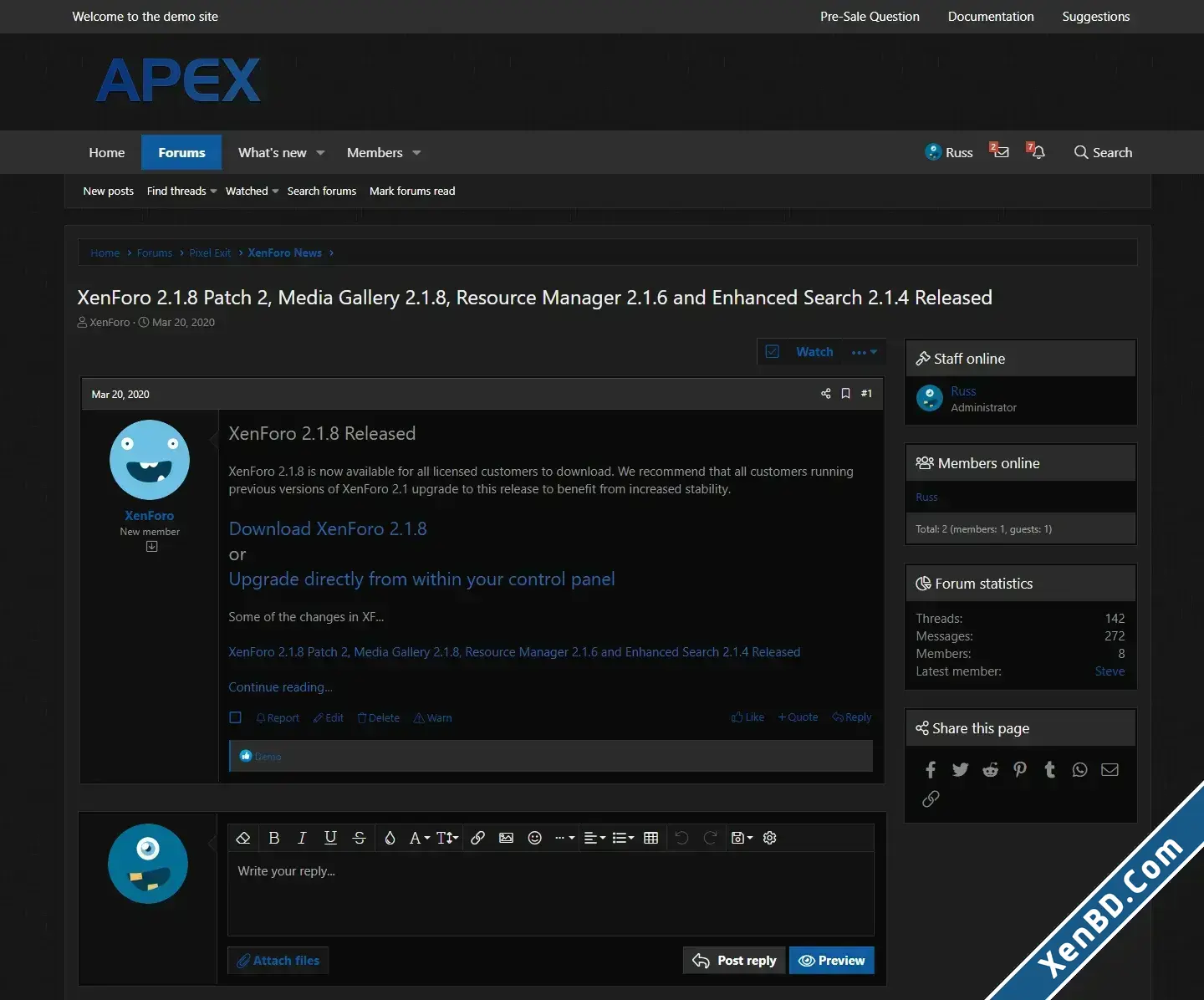Share this page by email
Image resolution: width=1204 pixels, height=1000 pixels.
click(x=1110, y=769)
